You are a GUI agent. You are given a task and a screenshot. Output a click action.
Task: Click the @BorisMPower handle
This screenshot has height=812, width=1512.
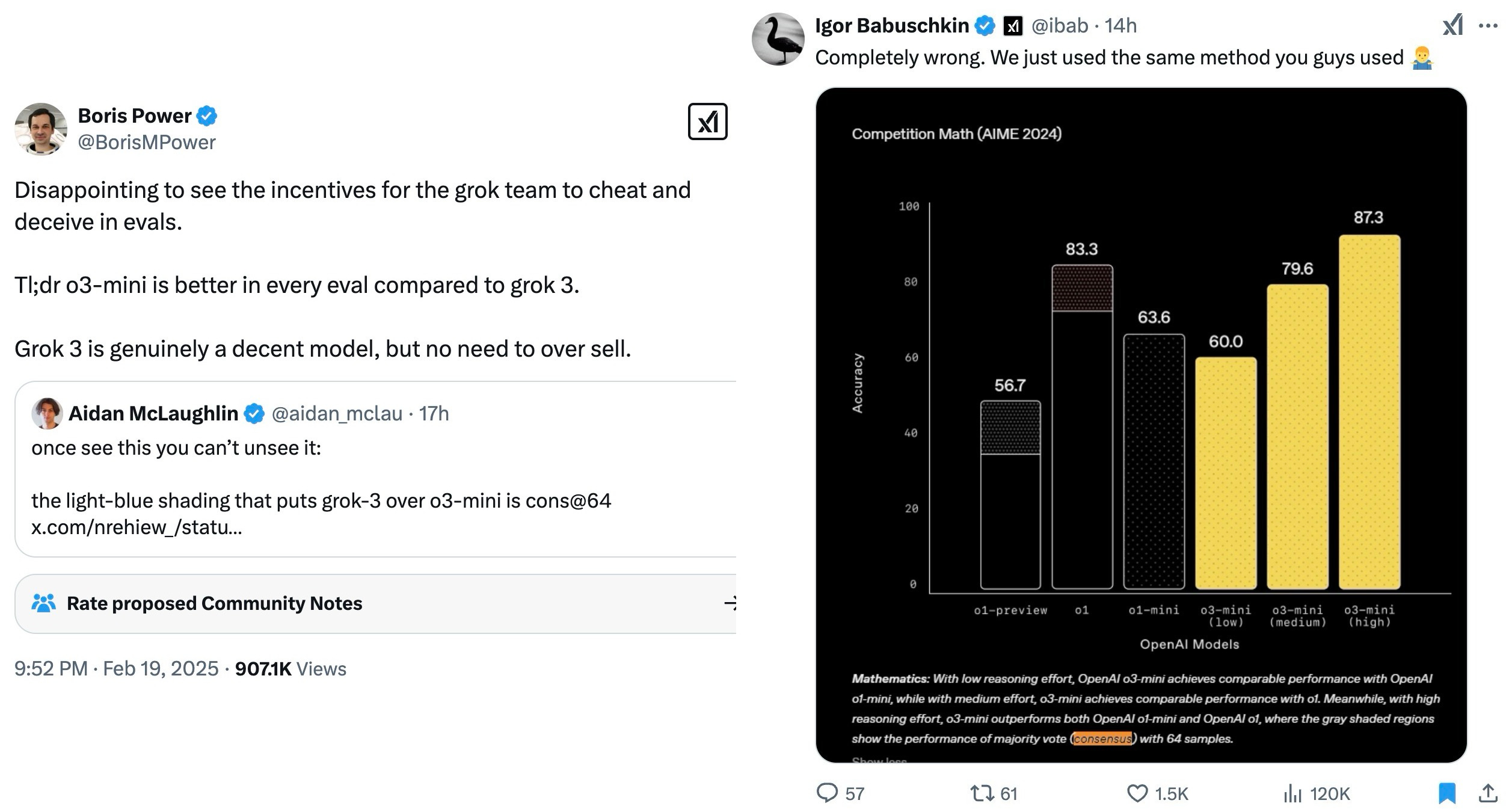click(147, 143)
